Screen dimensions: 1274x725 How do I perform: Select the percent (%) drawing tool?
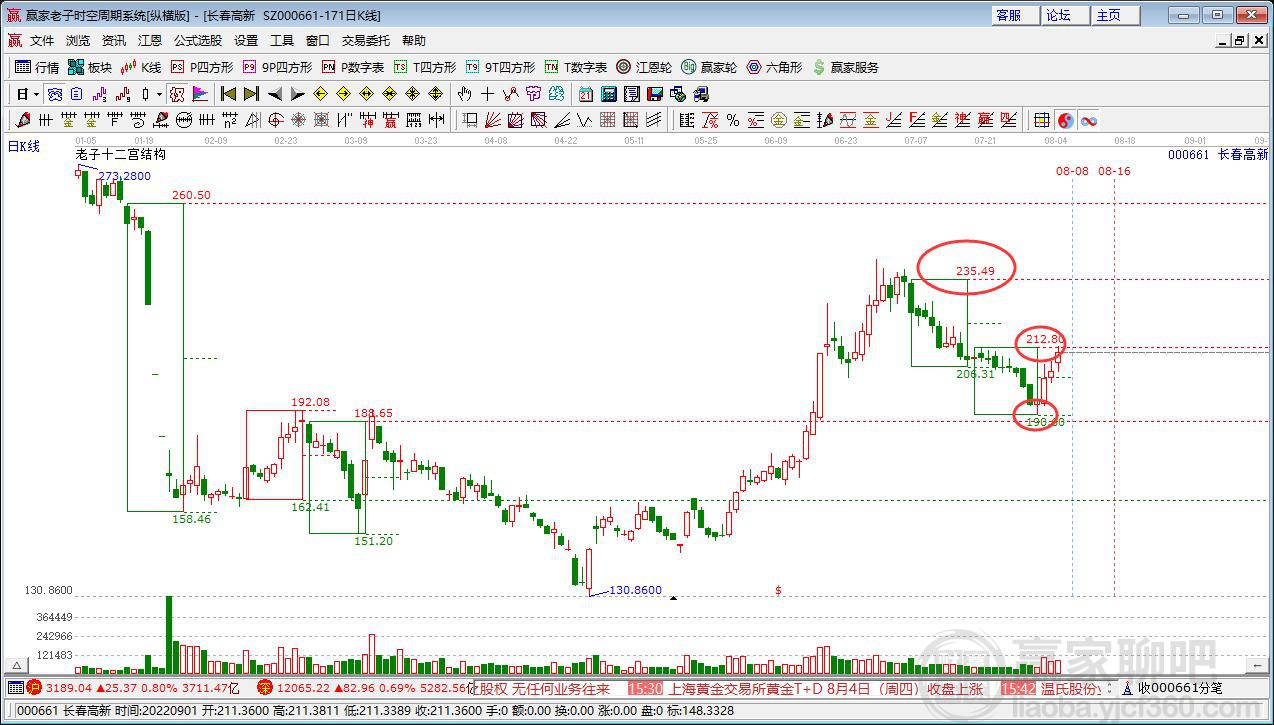coord(733,121)
